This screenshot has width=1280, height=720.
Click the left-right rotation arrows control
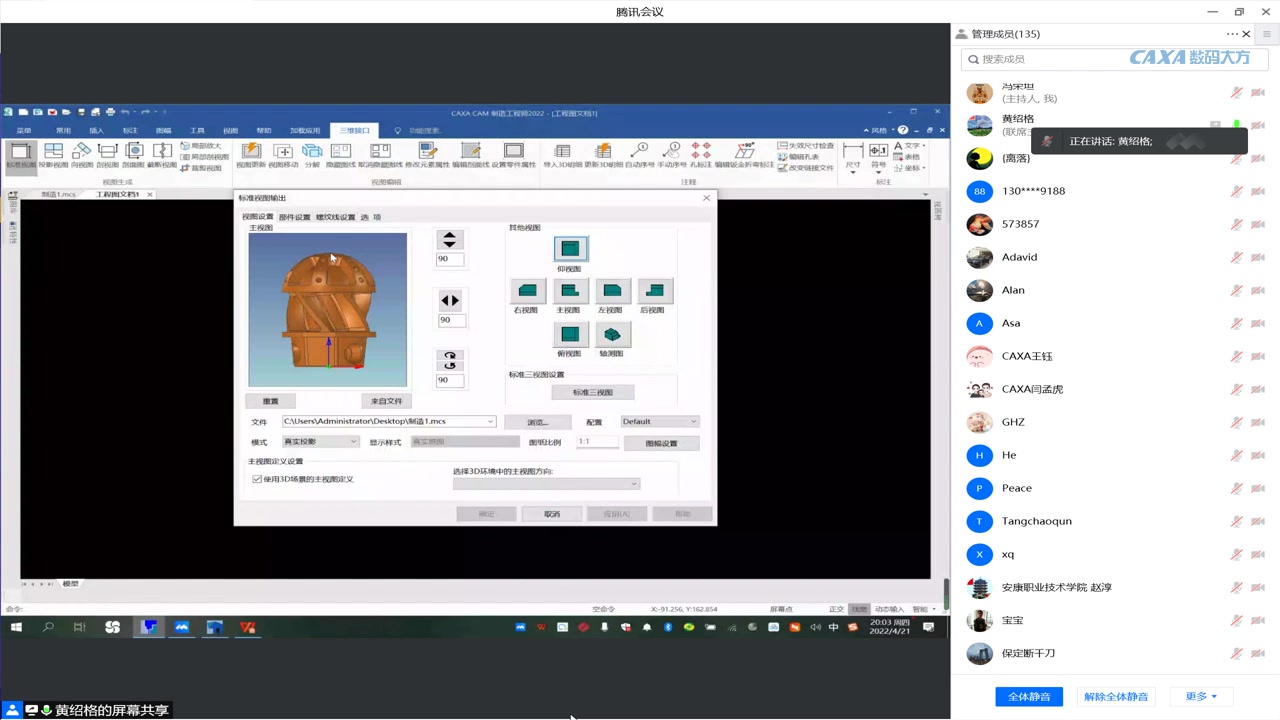coord(450,300)
